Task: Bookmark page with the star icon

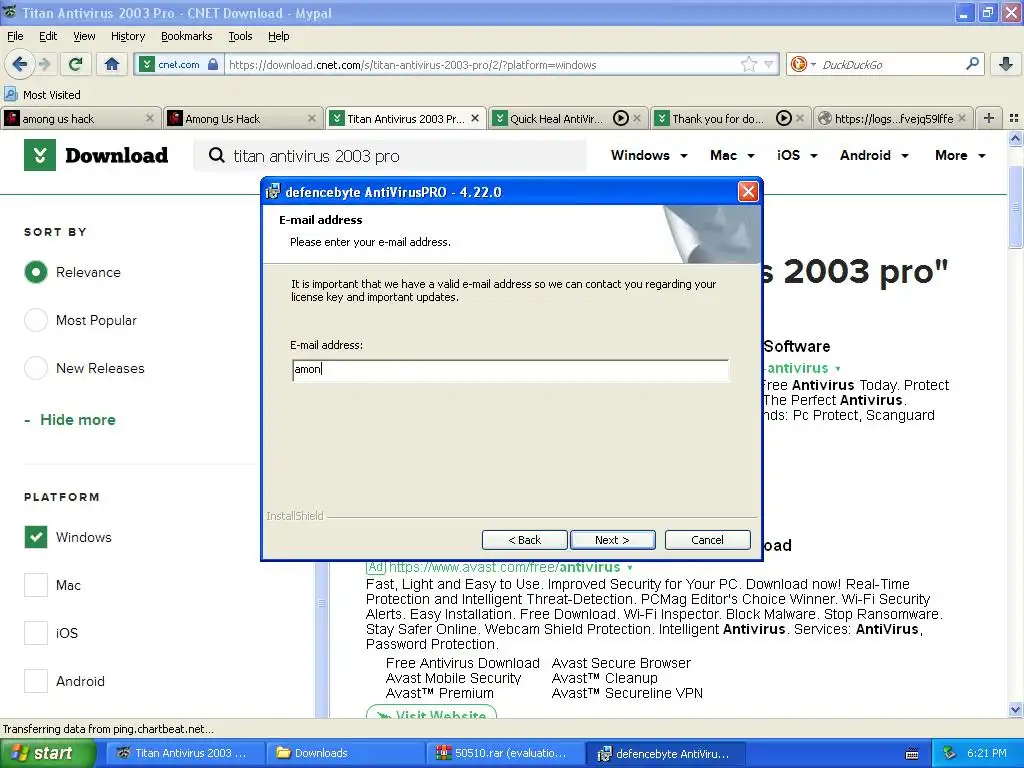Action: tap(748, 64)
